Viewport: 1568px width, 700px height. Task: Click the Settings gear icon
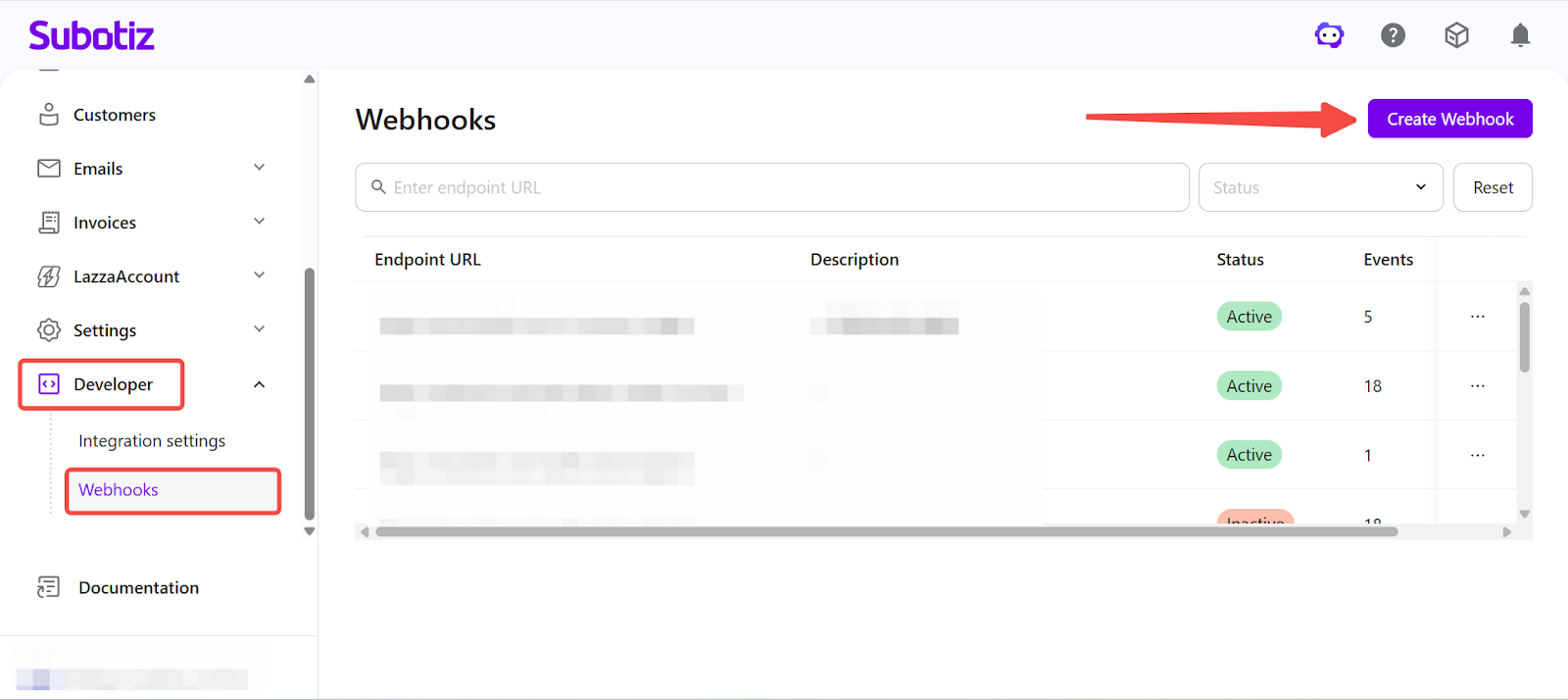tap(49, 330)
